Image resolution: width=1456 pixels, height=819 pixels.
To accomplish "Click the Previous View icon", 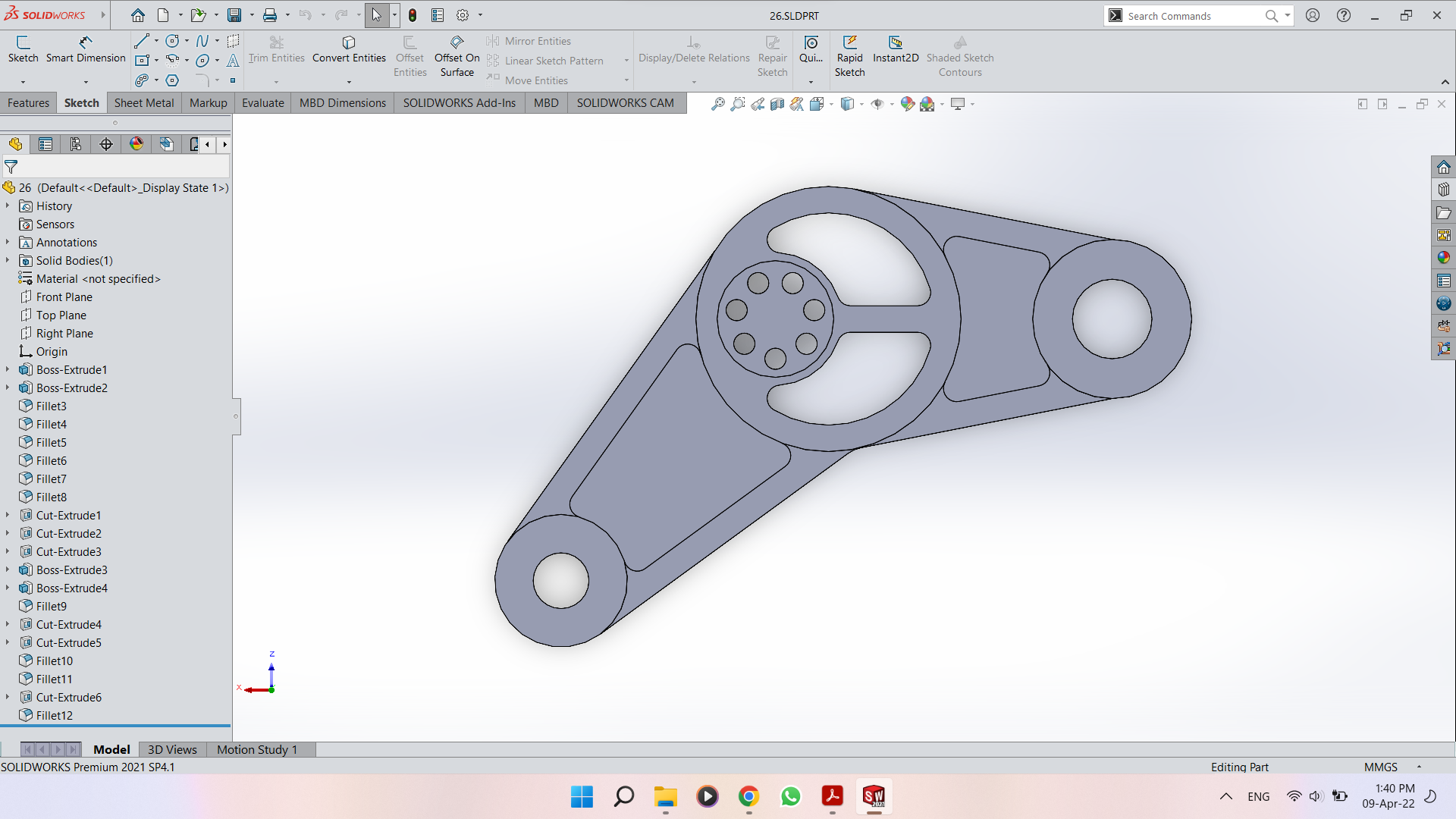I will (x=757, y=104).
